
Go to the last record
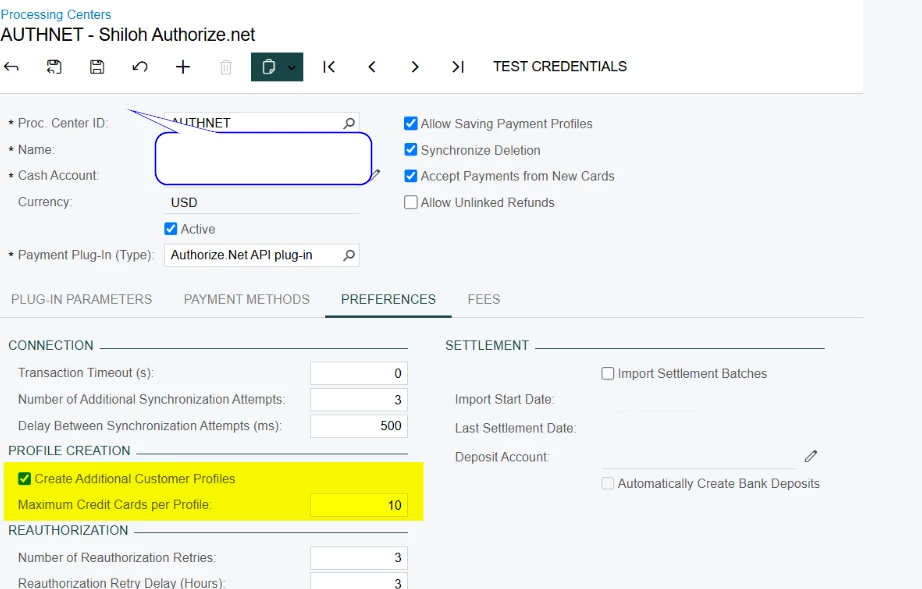457,67
